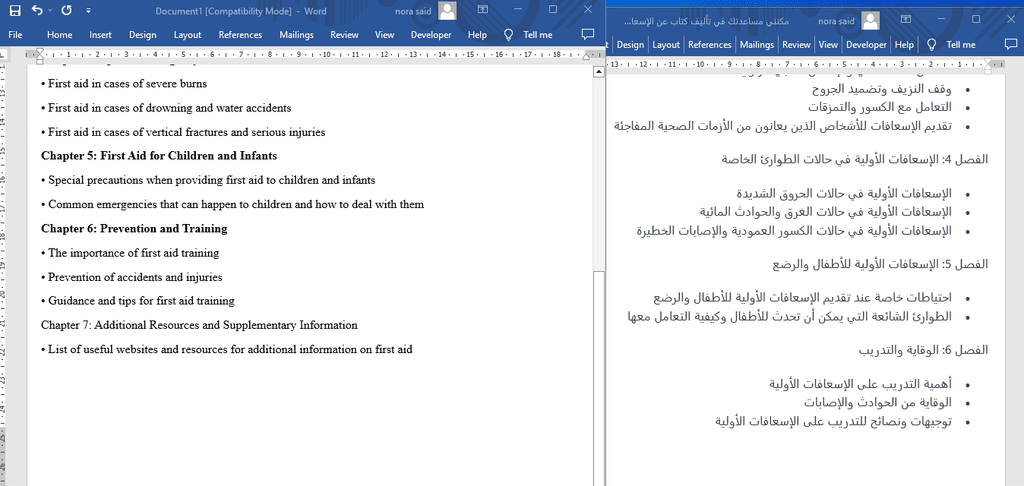This screenshot has height=486, width=1024.
Task: Click bullet 'First aid in cases of vertical fractures'
Action: click(x=183, y=132)
